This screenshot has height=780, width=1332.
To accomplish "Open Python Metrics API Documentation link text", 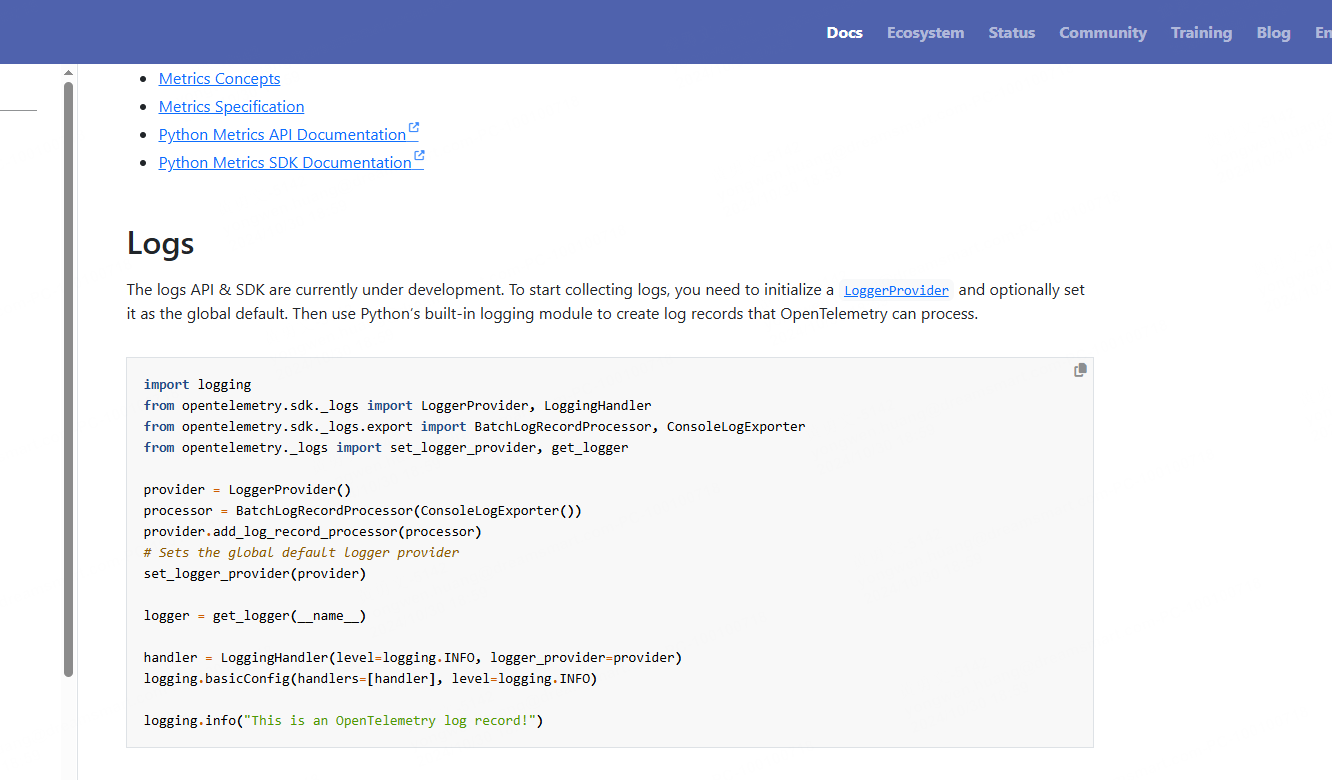I will pyautogui.click(x=281, y=135).
